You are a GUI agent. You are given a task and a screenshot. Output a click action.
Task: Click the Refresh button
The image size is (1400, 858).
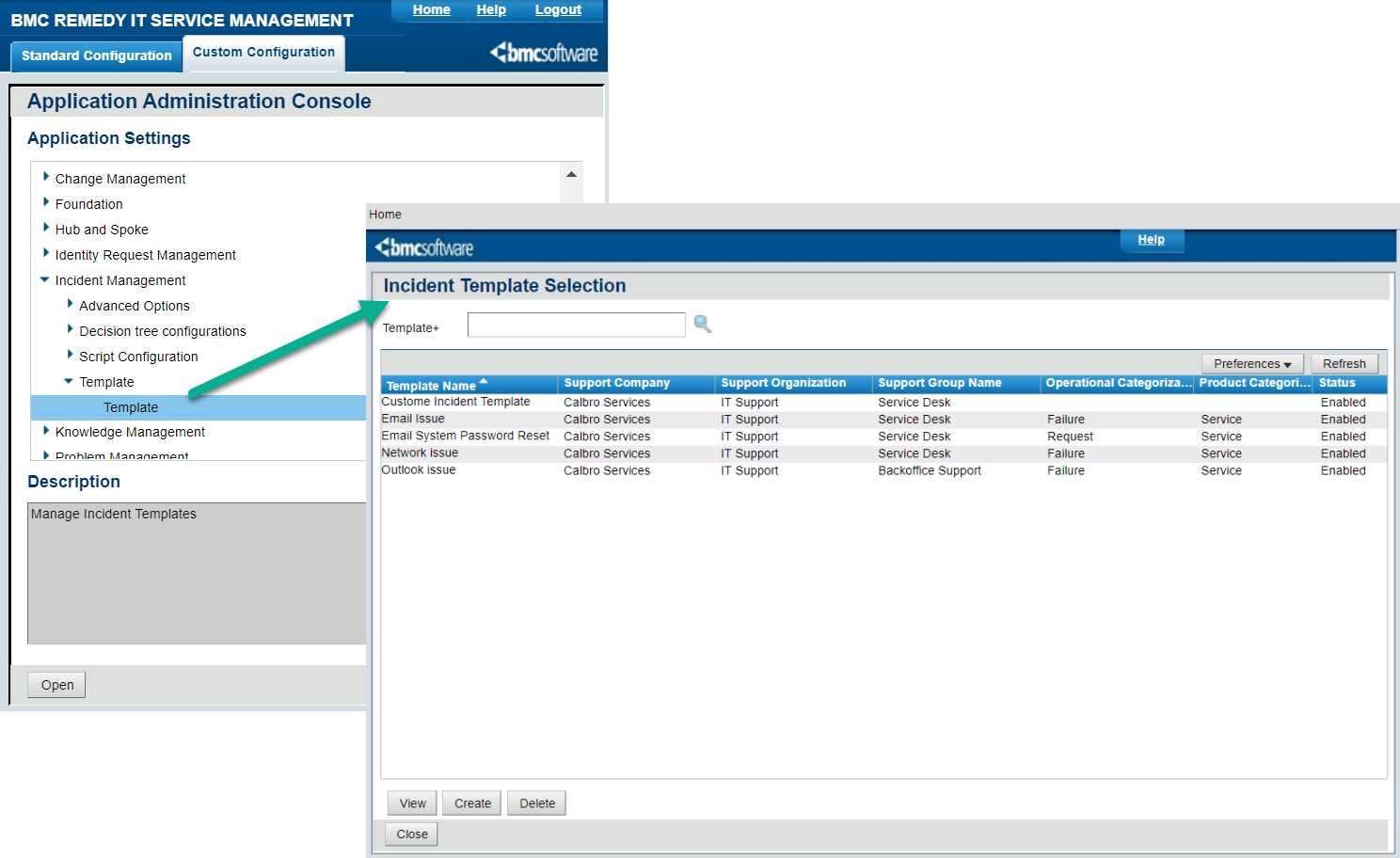1344,364
